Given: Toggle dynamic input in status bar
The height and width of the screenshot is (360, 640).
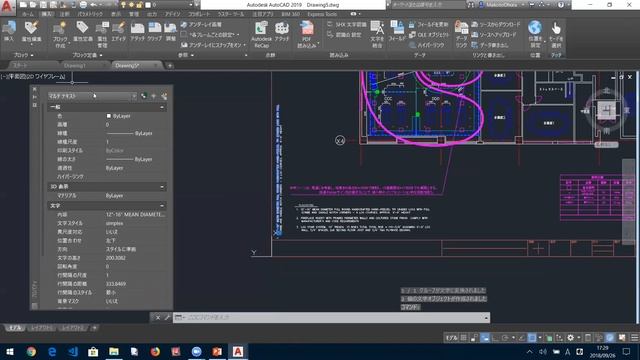Looking at the screenshot, I should (x=485, y=338).
